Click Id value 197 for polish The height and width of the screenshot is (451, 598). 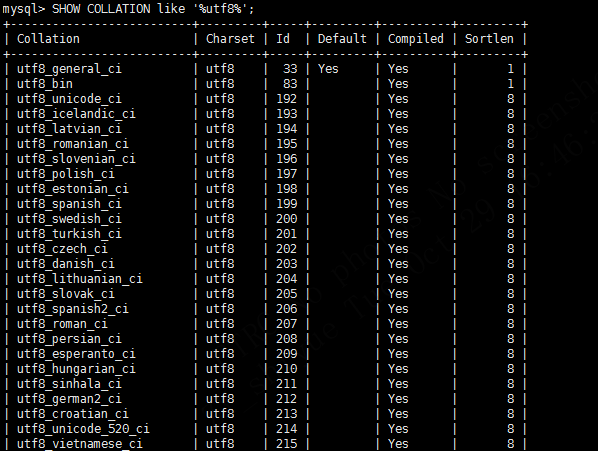click(x=286, y=174)
